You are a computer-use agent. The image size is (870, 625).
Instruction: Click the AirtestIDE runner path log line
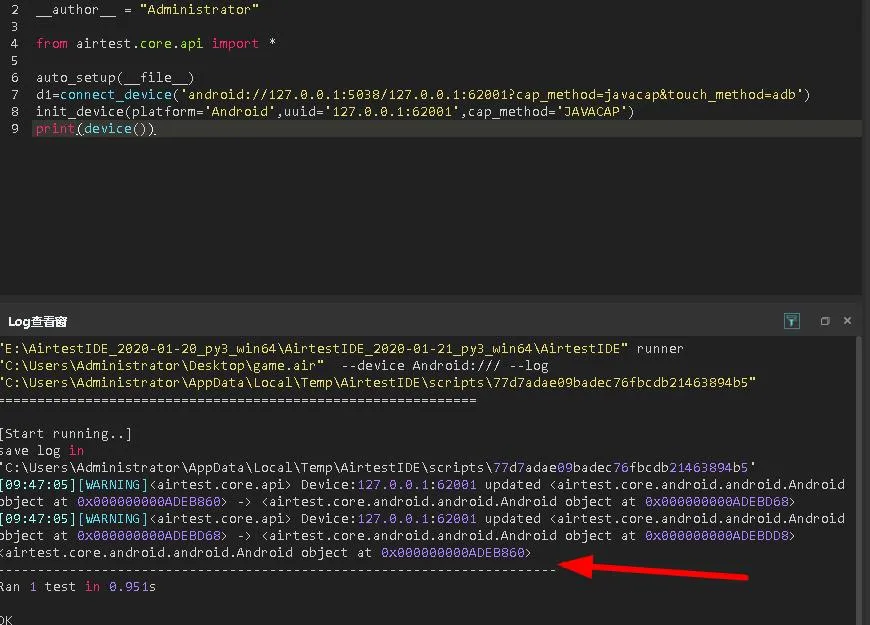(342, 349)
